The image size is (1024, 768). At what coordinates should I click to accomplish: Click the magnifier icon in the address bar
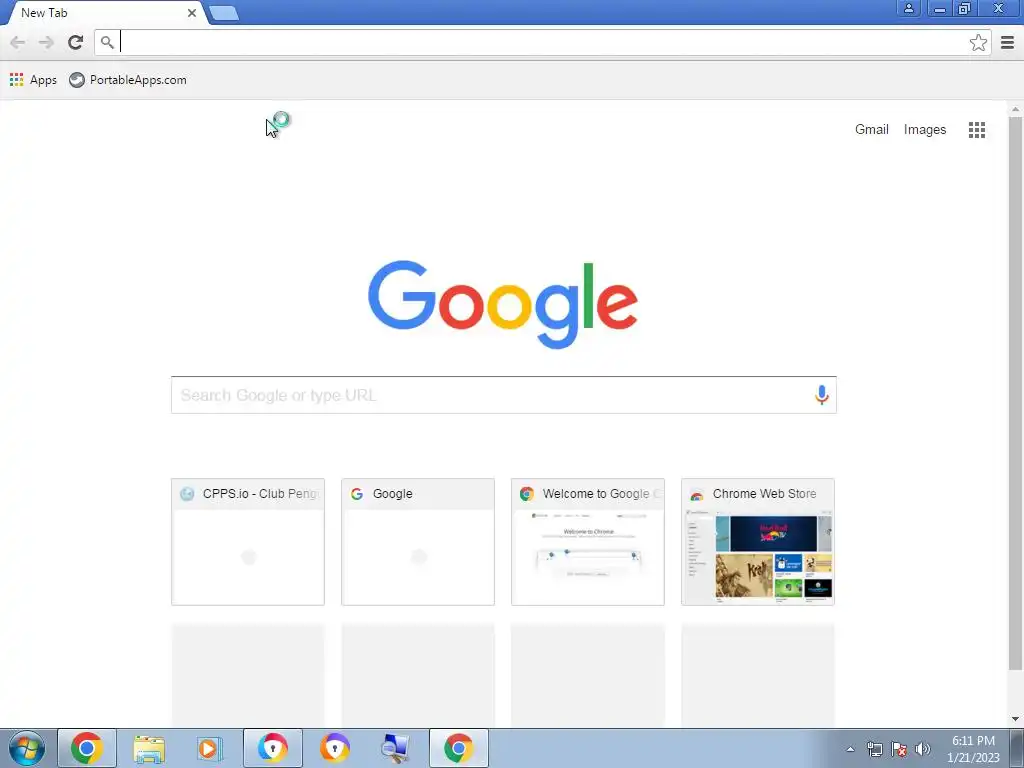coord(107,42)
